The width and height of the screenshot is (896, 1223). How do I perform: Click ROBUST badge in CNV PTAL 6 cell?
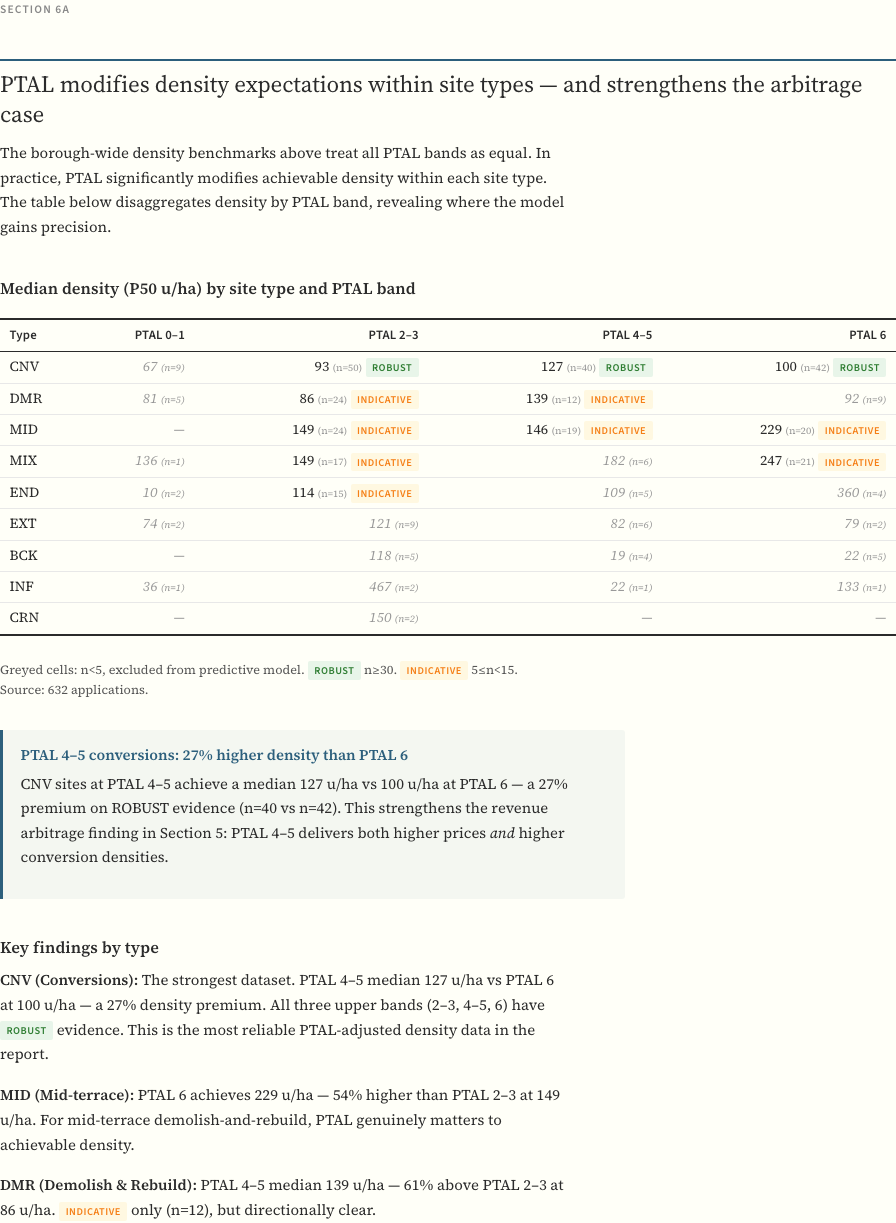[x=860, y=368]
